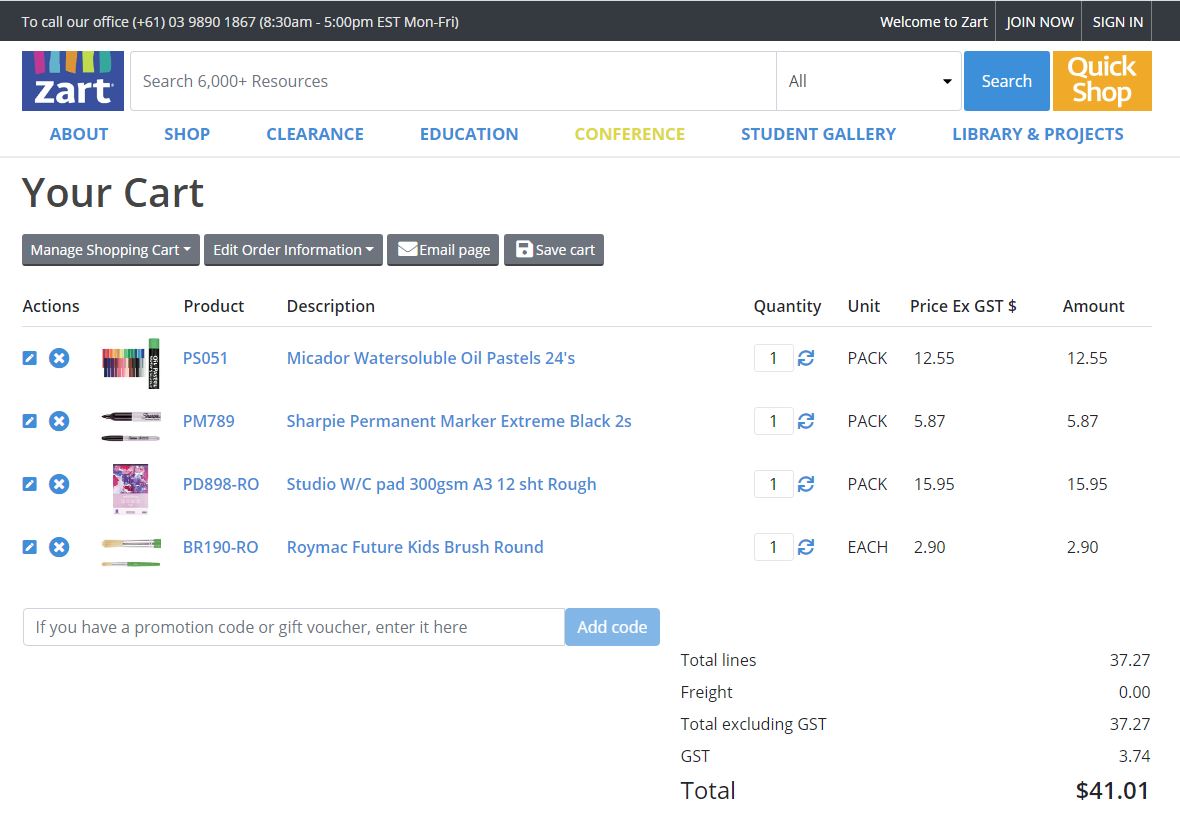Open Studio W/C pad 300gsm A3 link
Screen dimensions: 1180x816
(x=441, y=484)
